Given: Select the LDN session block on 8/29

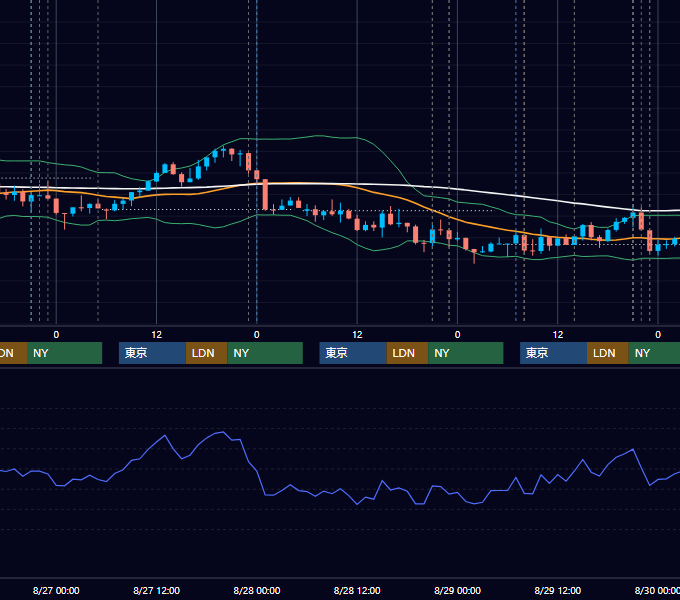Looking at the screenshot, I should click(x=608, y=353).
